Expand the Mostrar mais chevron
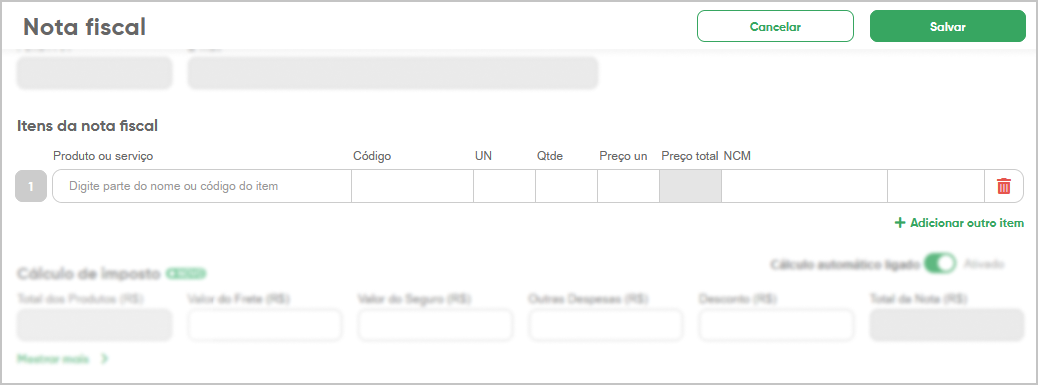 (x=104, y=359)
